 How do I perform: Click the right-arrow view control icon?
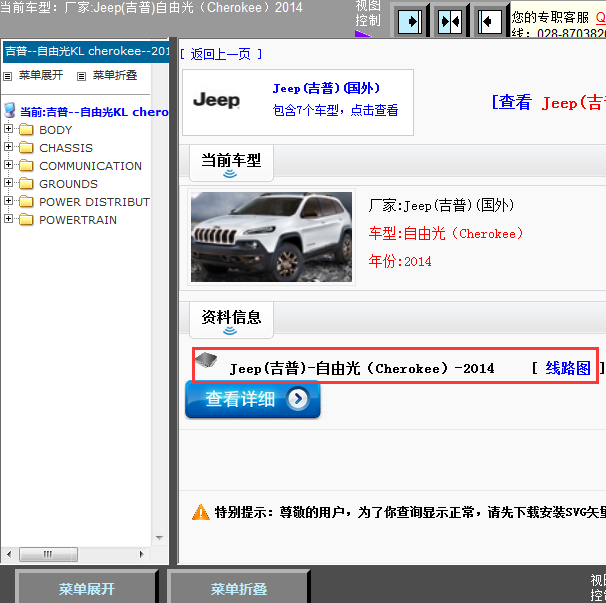(410, 21)
